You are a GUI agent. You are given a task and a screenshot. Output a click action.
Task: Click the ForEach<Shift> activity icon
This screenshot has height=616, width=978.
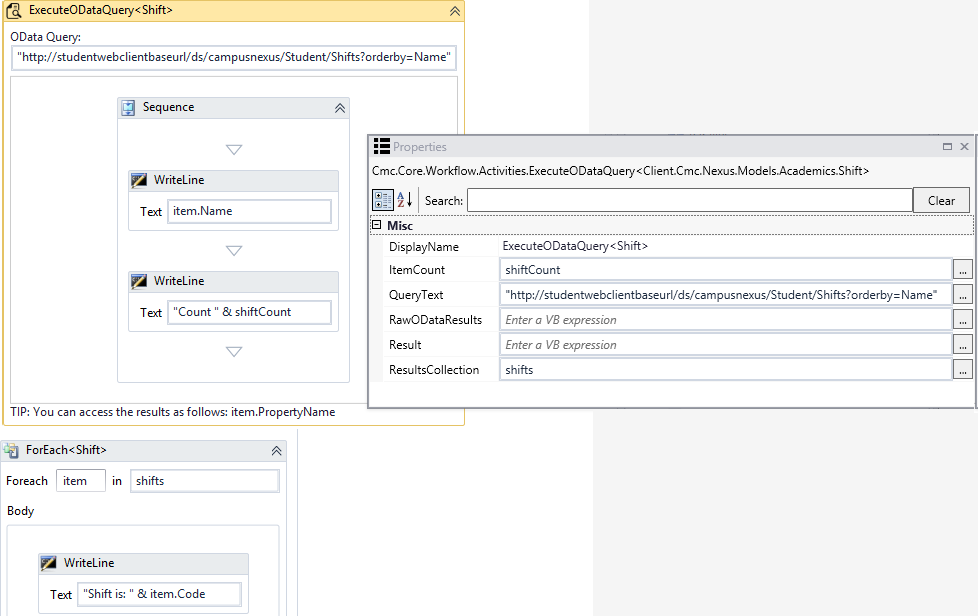(x=12, y=451)
